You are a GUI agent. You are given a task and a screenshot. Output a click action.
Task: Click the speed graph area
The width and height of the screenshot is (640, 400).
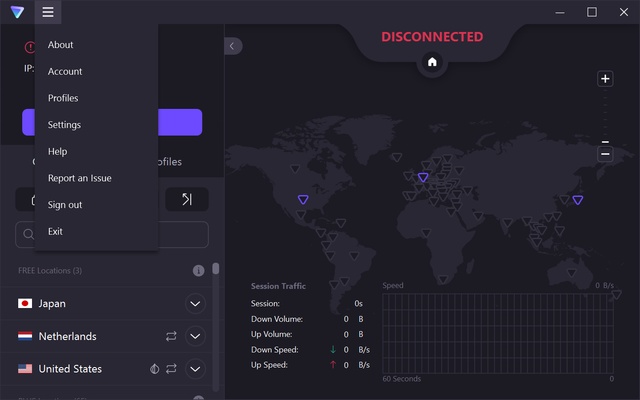498,333
